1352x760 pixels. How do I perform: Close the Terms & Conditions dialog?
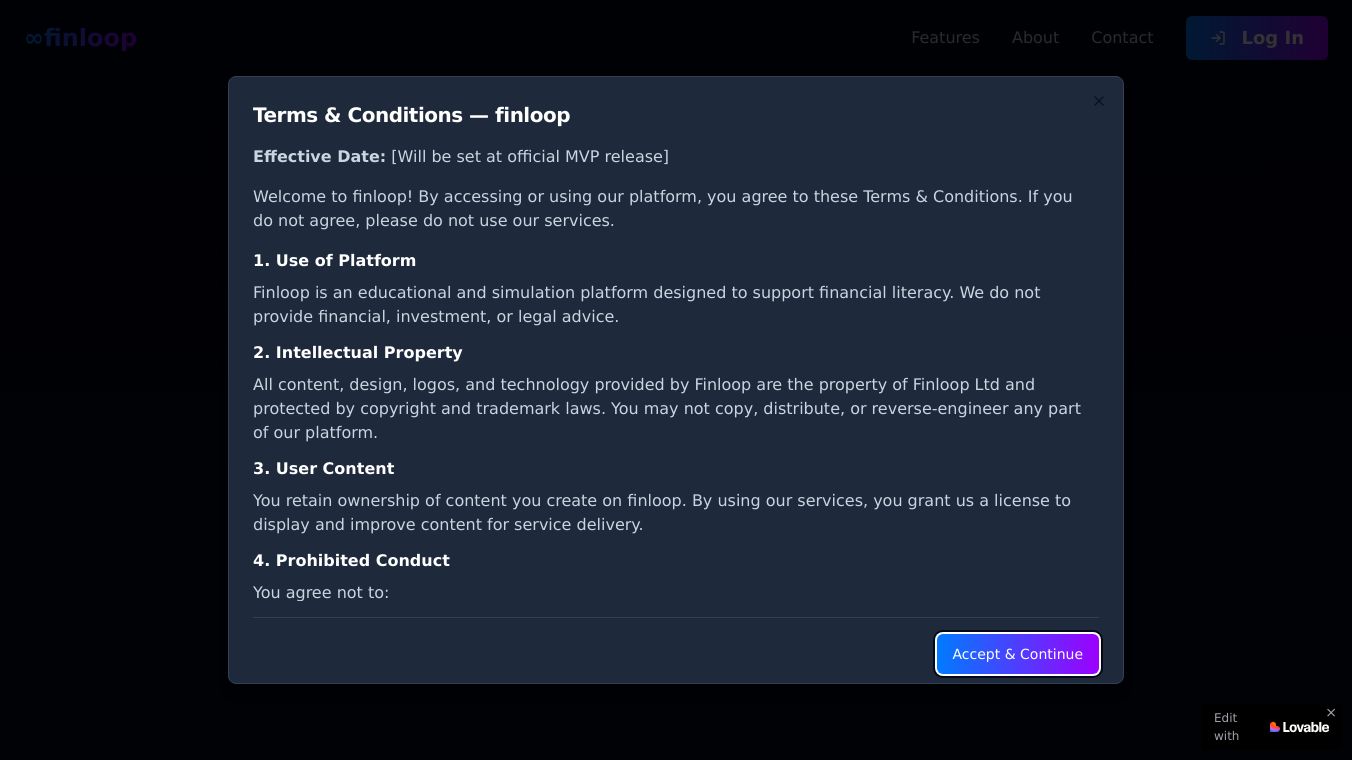(x=1099, y=101)
